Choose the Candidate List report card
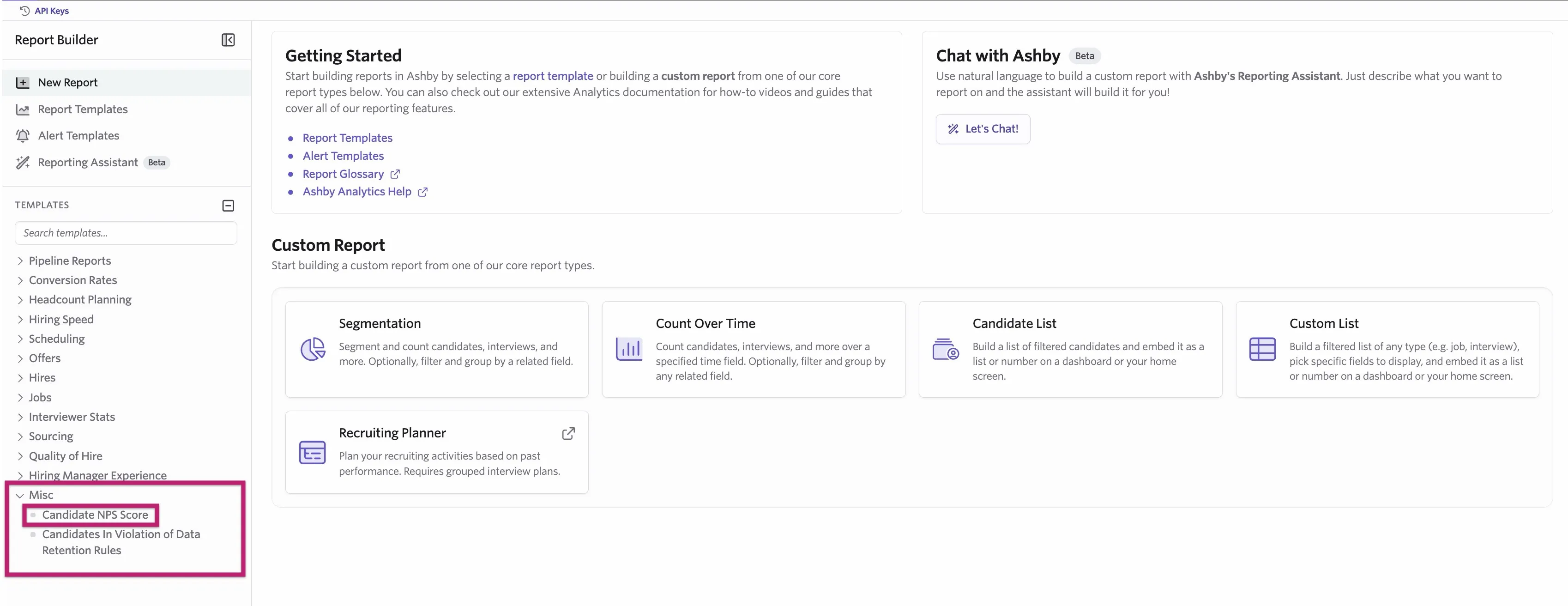1568x606 pixels. 1071,350
